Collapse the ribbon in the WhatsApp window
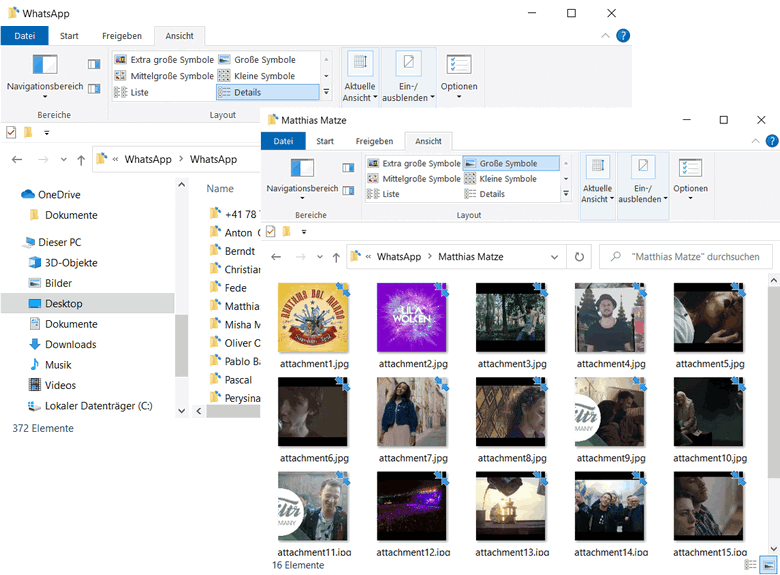 pos(605,36)
